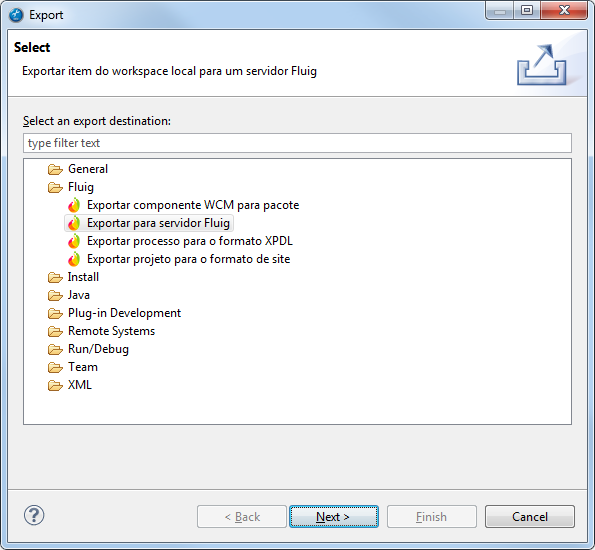
Task: Open the help question mark icon
Action: click(34, 515)
